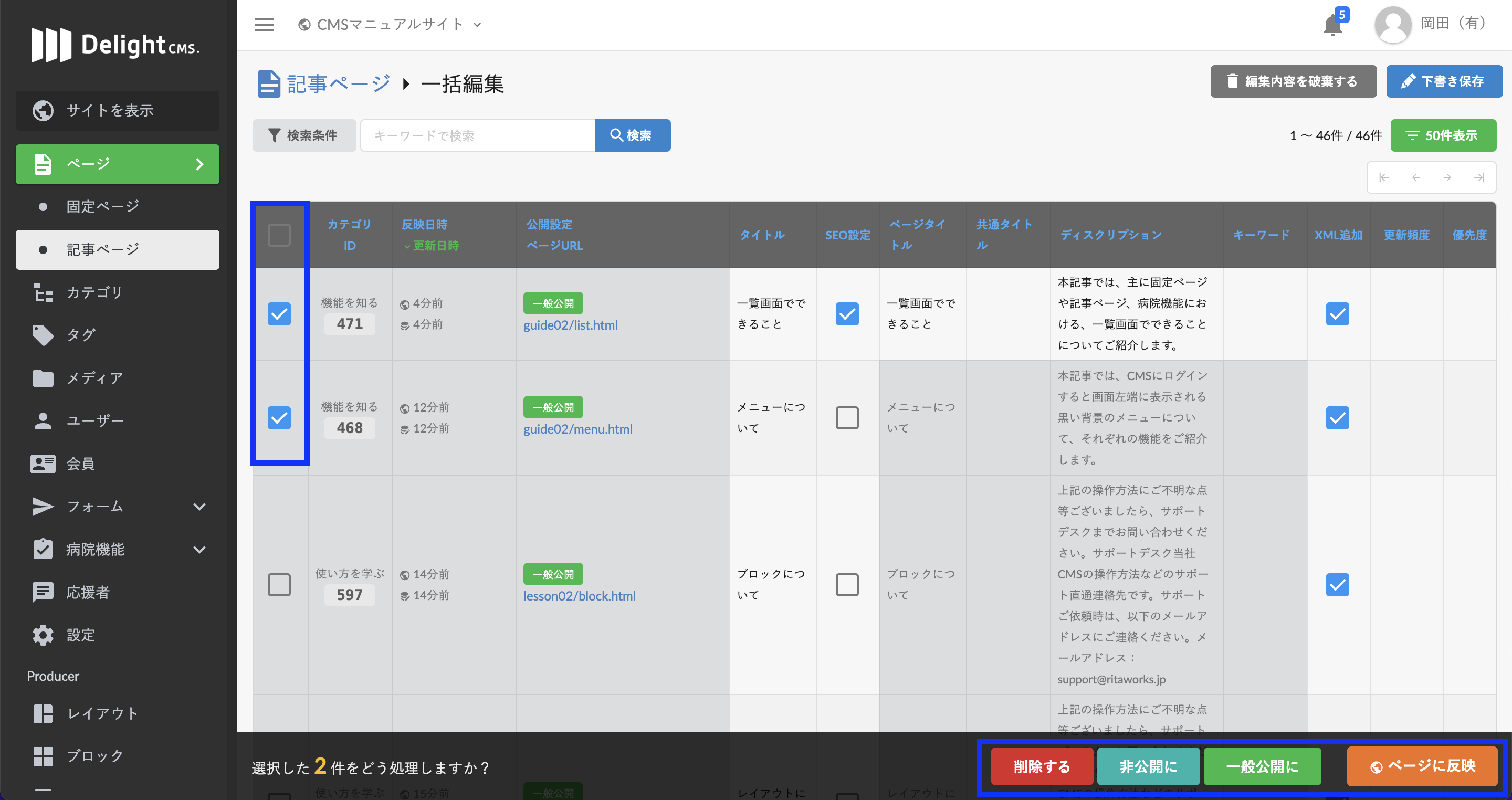
Task: Click the hamburger menu icon
Action: pyautogui.click(x=264, y=25)
